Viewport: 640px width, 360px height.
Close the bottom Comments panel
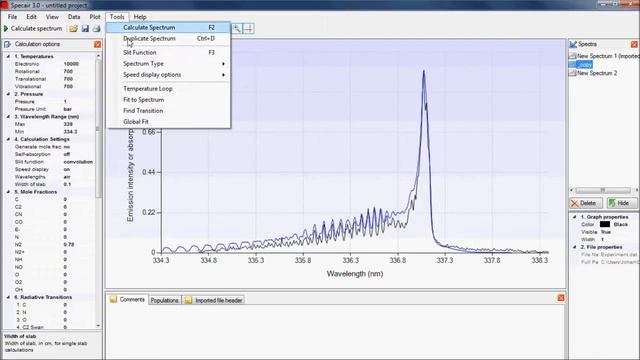coord(561,298)
